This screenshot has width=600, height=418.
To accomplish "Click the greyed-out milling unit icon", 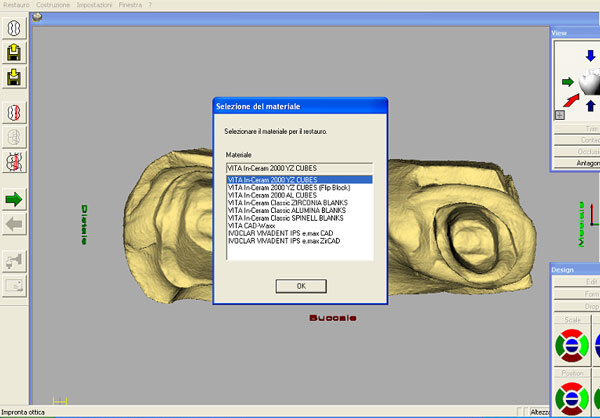I will [x=14, y=261].
